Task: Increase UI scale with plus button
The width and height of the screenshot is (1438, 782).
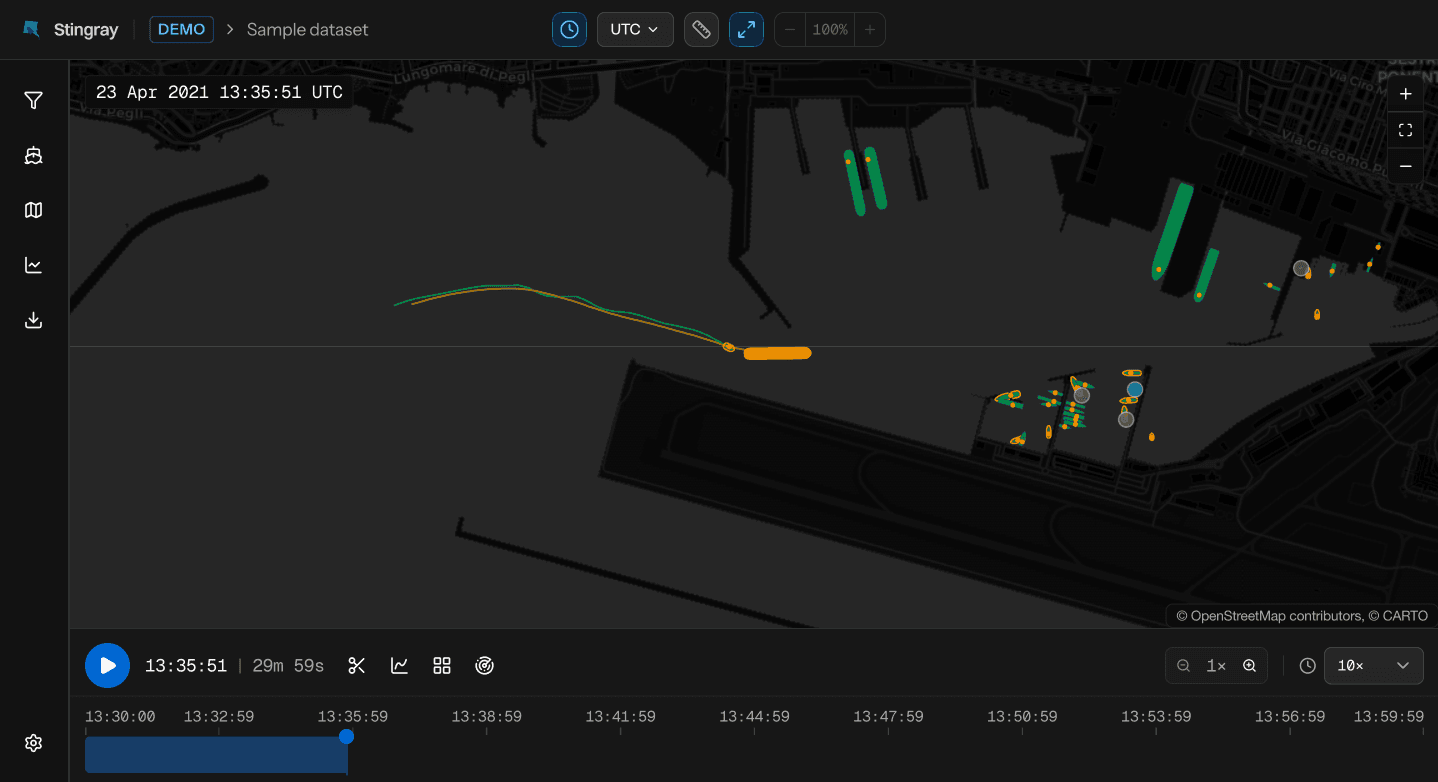Action: click(870, 29)
